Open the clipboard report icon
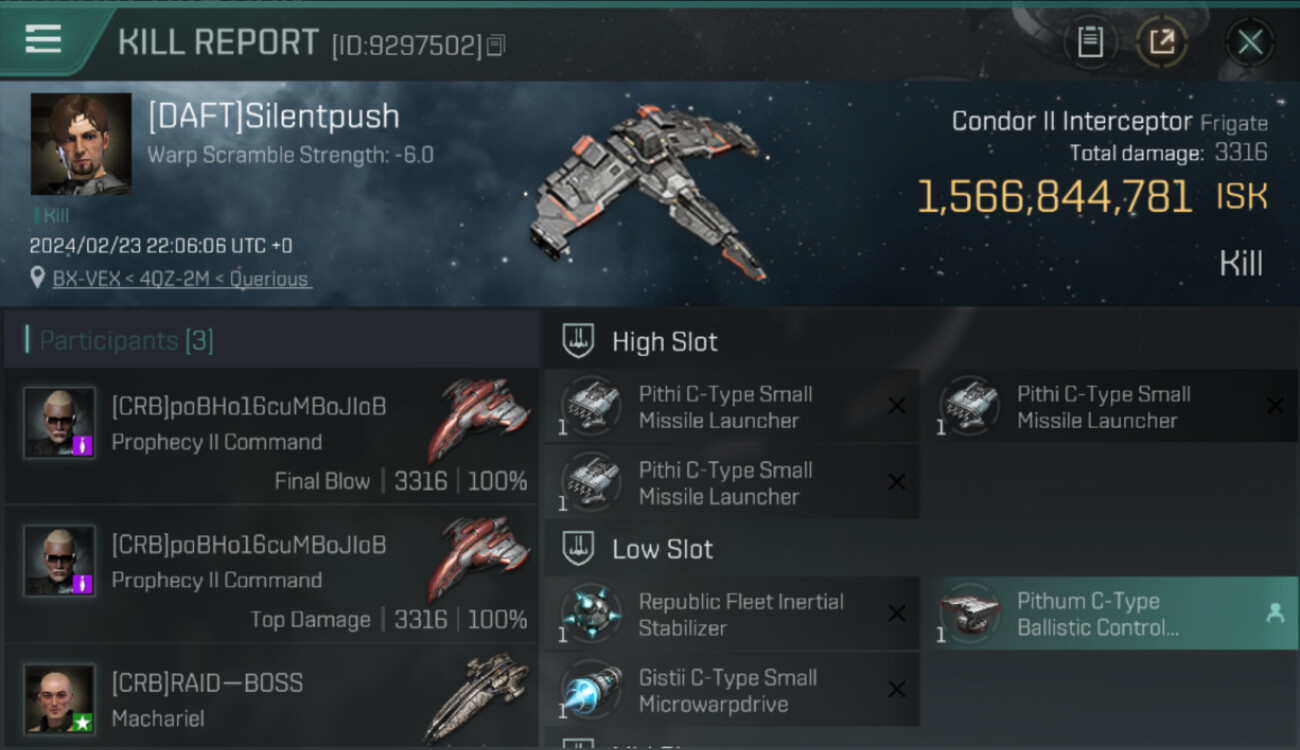This screenshot has height=750, width=1300. coord(1090,42)
